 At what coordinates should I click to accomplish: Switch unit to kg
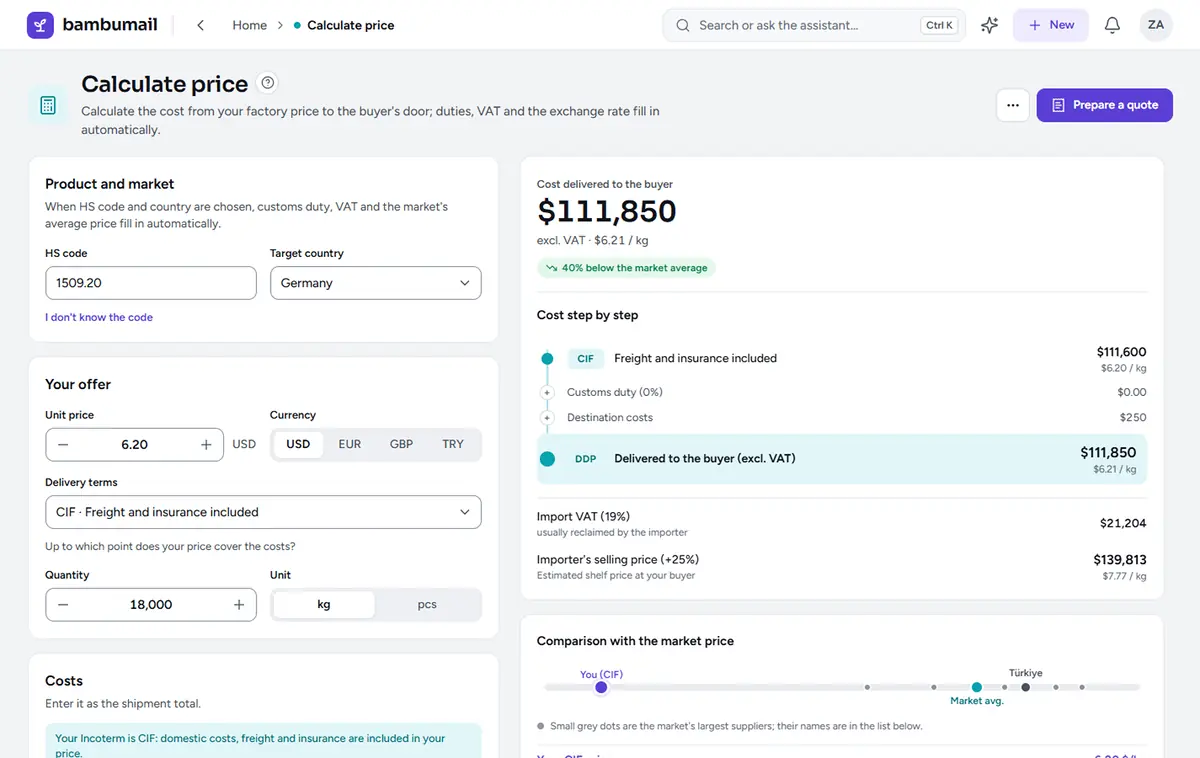pyautogui.click(x=324, y=605)
